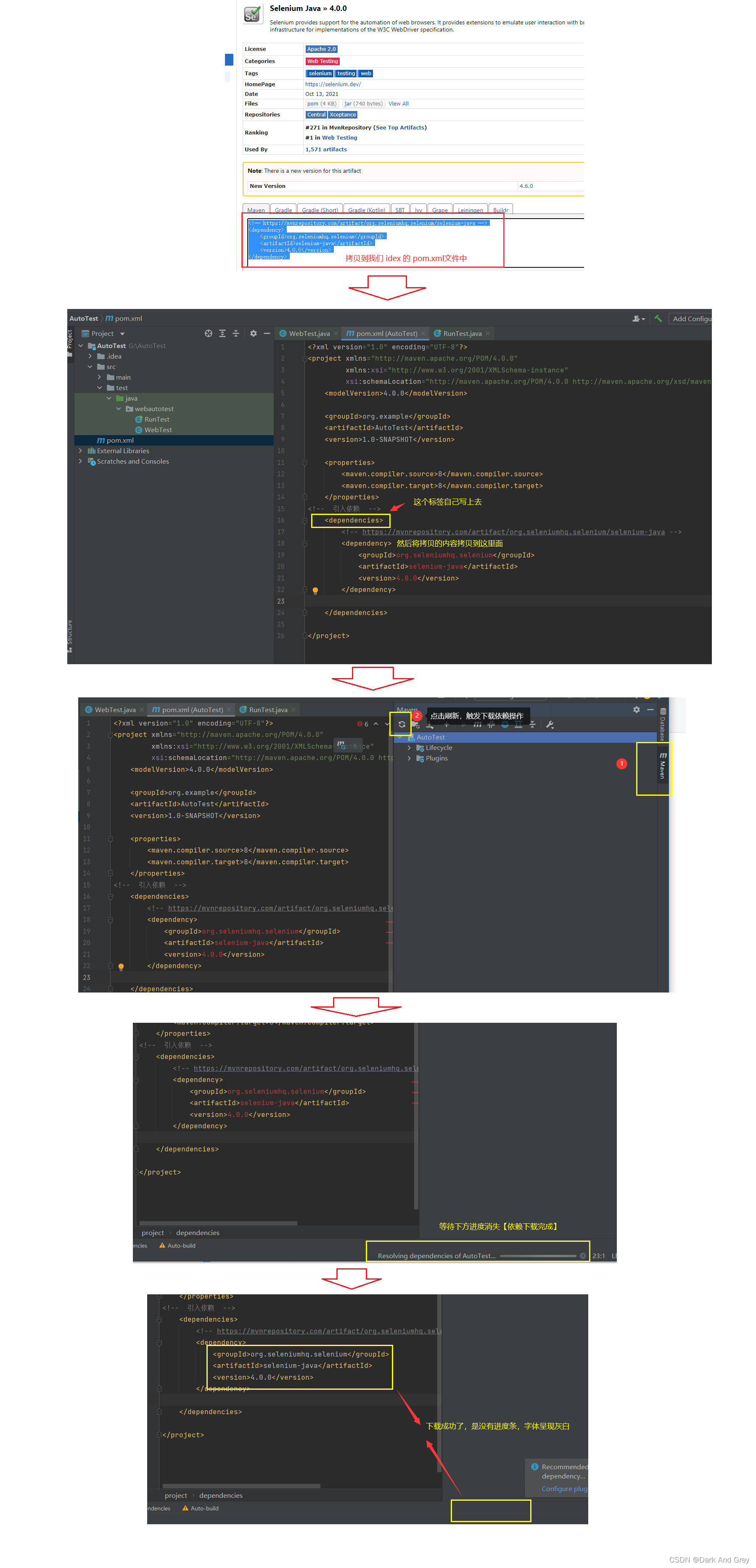Click the editor error indicator showing 6
Image resolution: width=756 pixels, height=1568 pixels.
(x=363, y=724)
